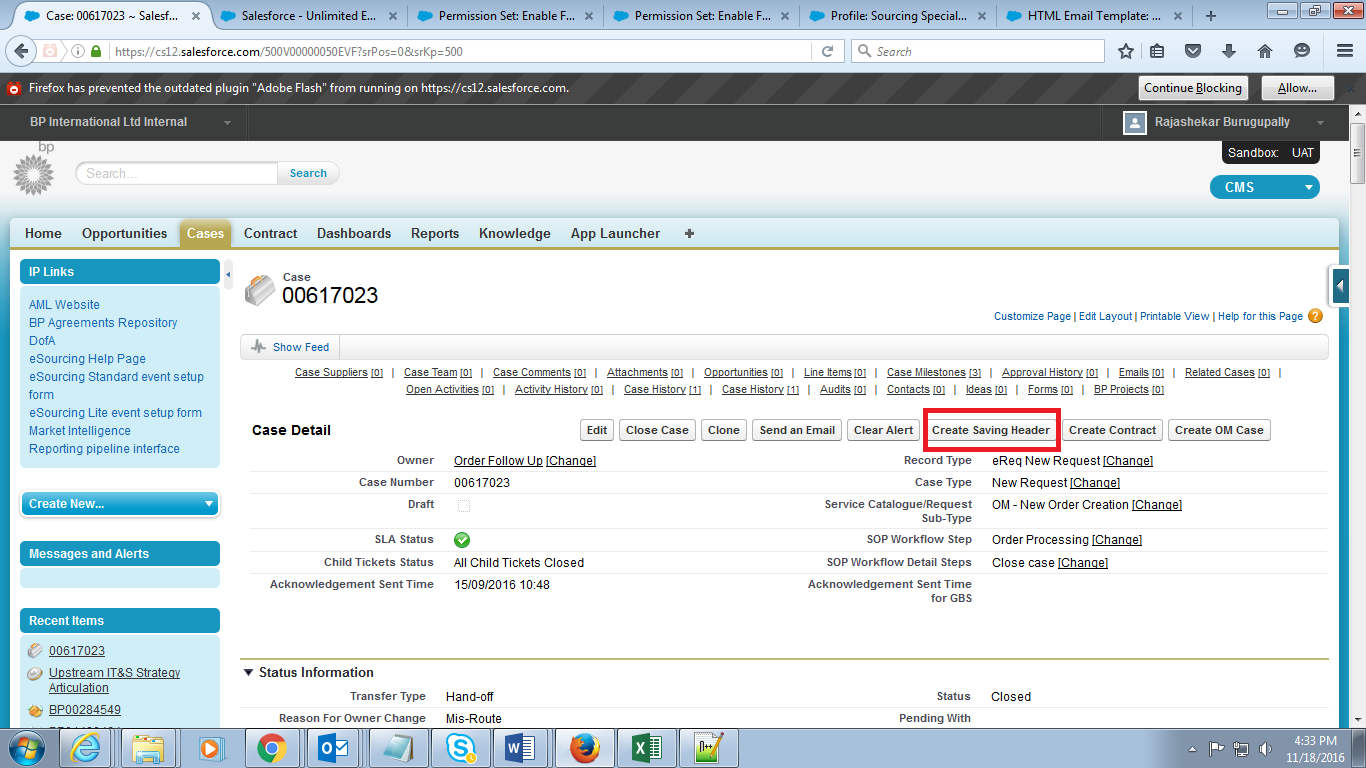Reload the page with the refresh icon
This screenshot has width=1366, height=768.
tap(828, 51)
